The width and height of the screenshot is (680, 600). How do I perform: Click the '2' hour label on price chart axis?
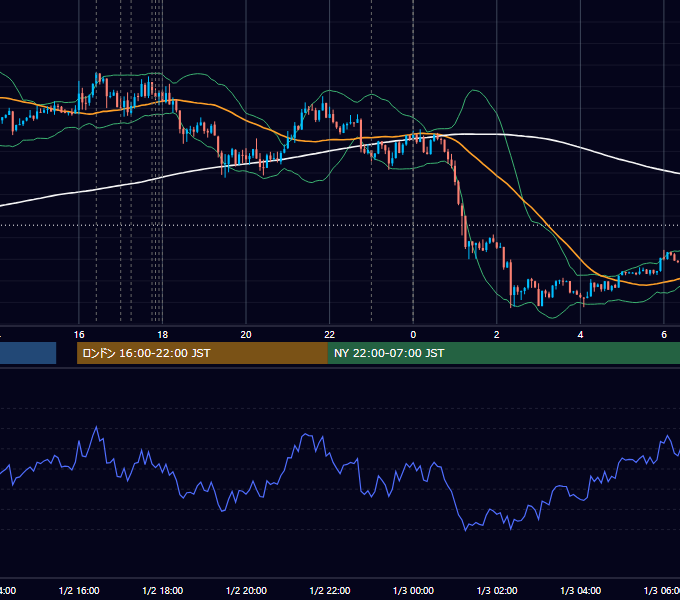point(497,335)
